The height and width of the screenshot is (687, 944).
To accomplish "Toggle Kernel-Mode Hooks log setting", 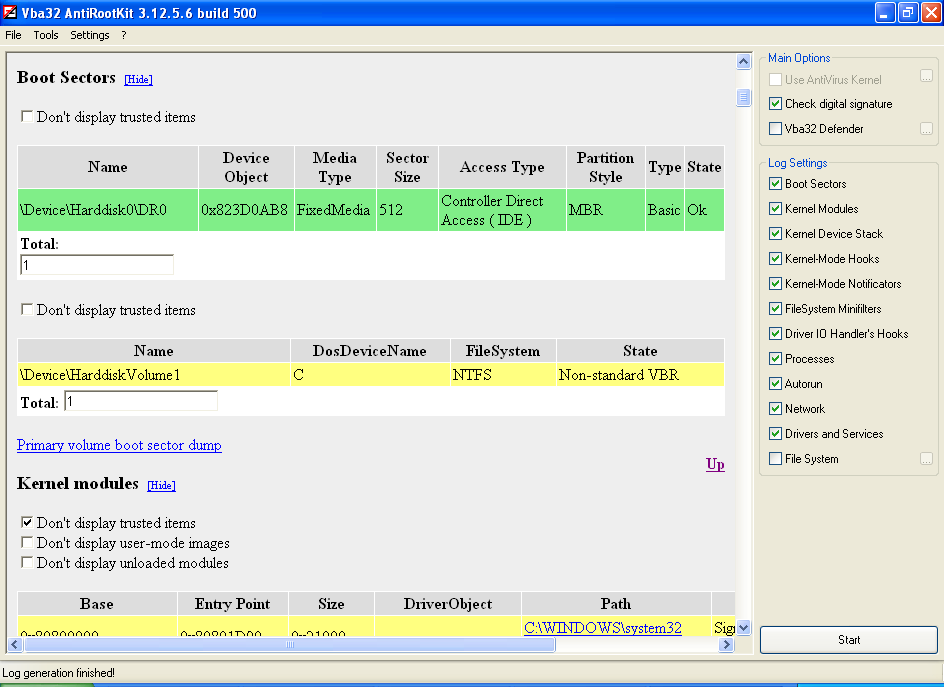I will (x=775, y=259).
